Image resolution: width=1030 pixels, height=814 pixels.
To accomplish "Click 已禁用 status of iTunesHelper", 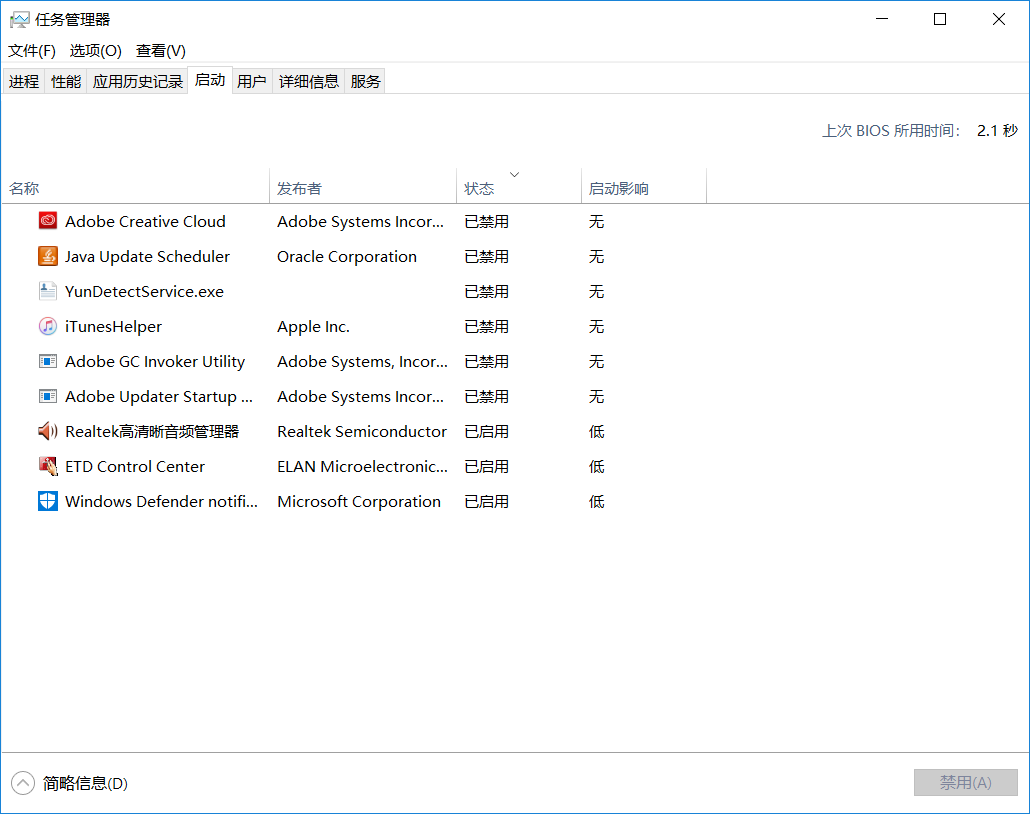I will [x=486, y=326].
